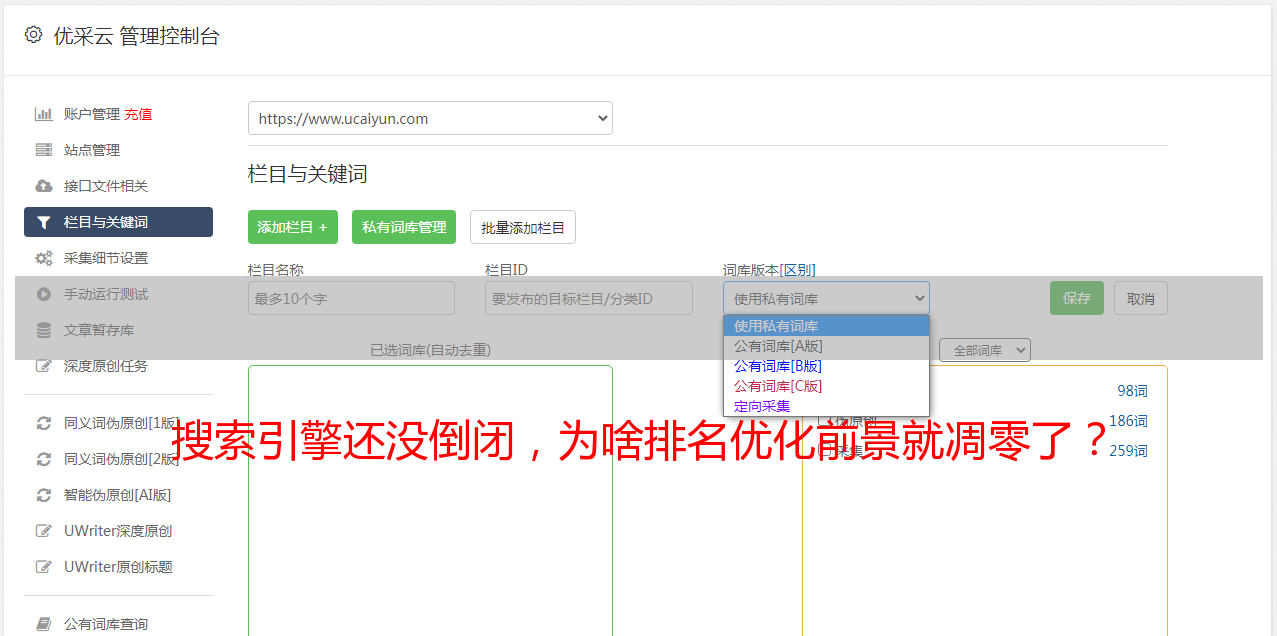The height and width of the screenshot is (636, 1277).
Task: Click the cloud upload icon for 接口文件相关
Action: coord(44,186)
